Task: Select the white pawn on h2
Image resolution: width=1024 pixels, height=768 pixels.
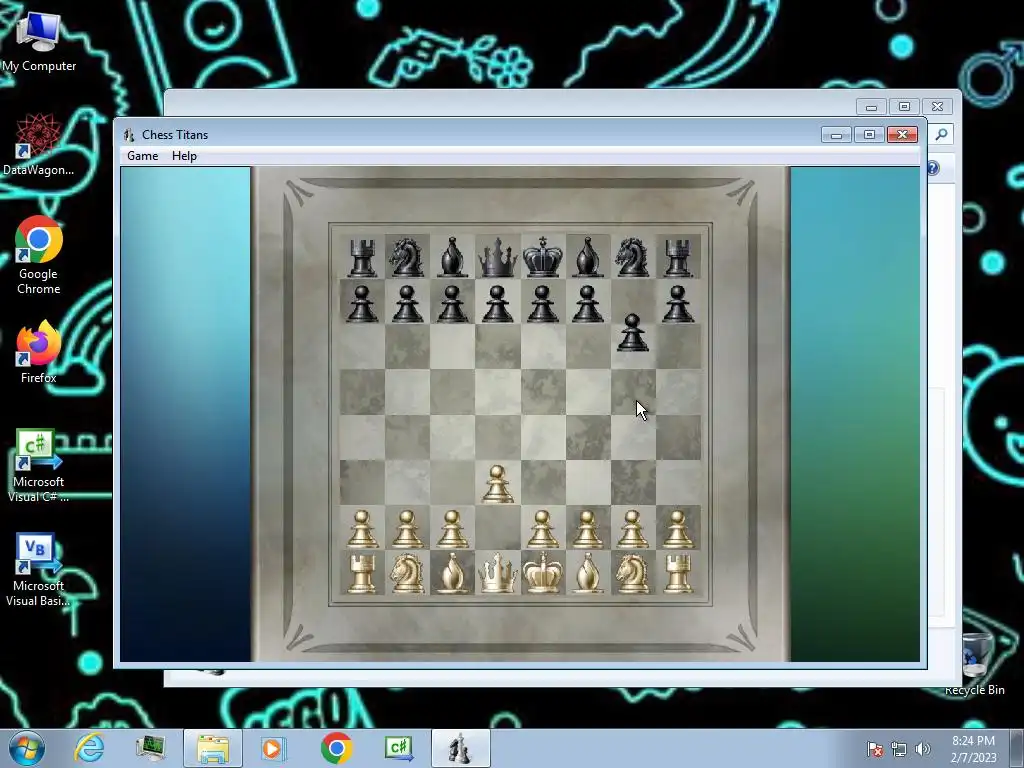Action: pyautogui.click(x=678, y=529)
